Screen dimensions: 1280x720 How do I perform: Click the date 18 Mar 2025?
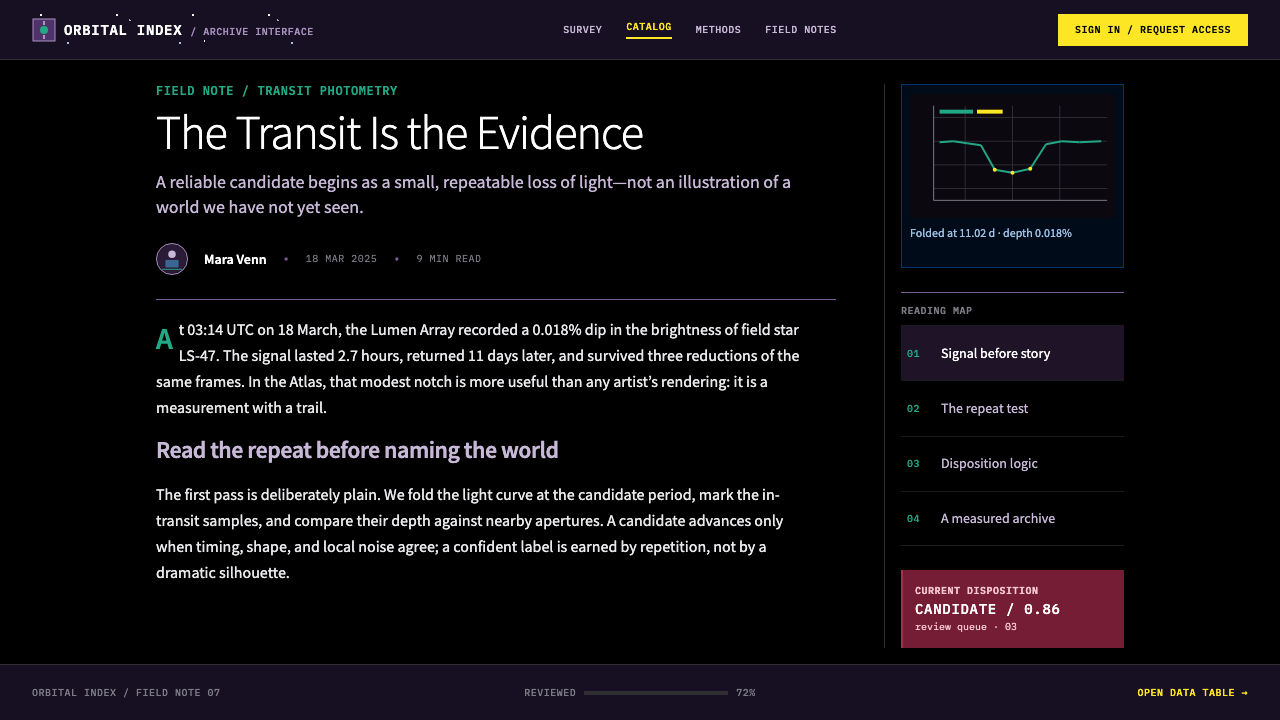pos(341,259)
